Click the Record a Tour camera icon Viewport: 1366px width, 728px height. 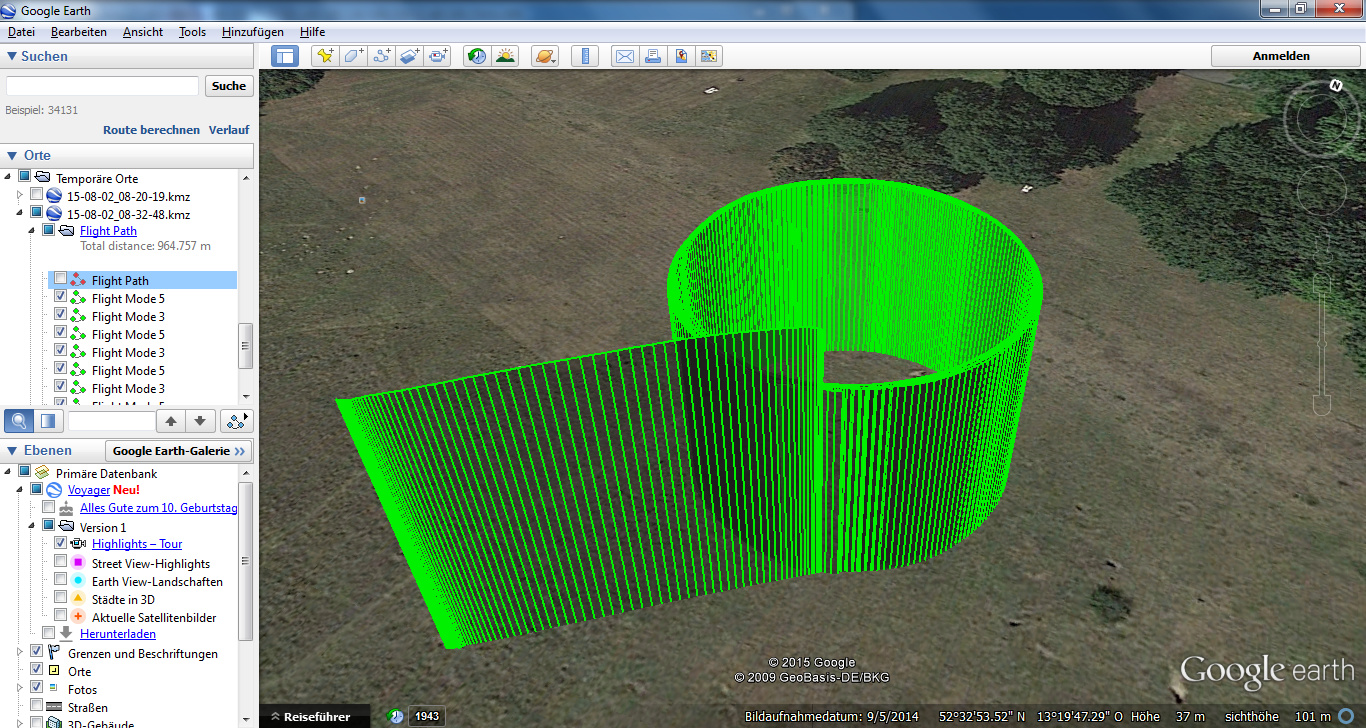click(x=439, y=56)
